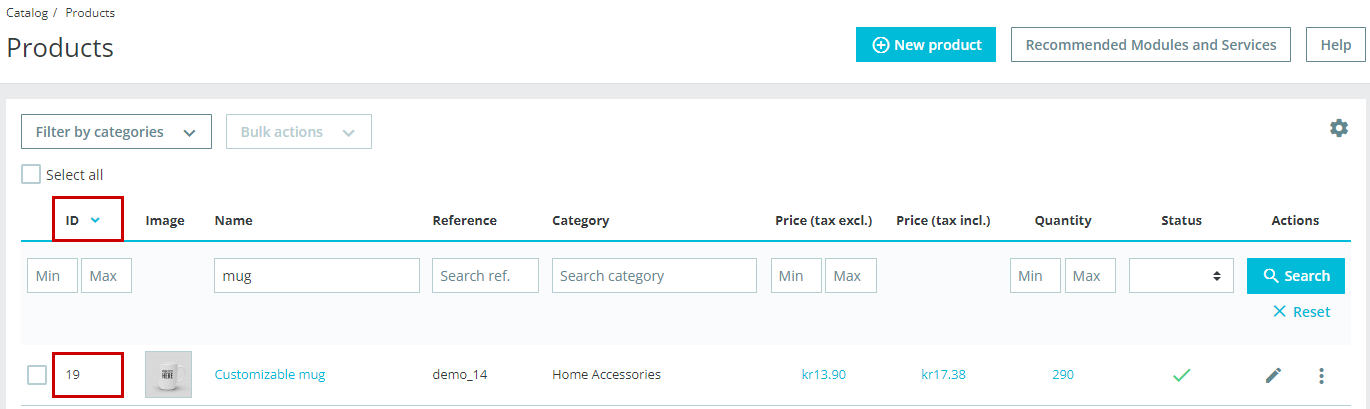Screen dimensions: 1370x409
Task: Click the settings gear icon
Action: point(1338,128)
